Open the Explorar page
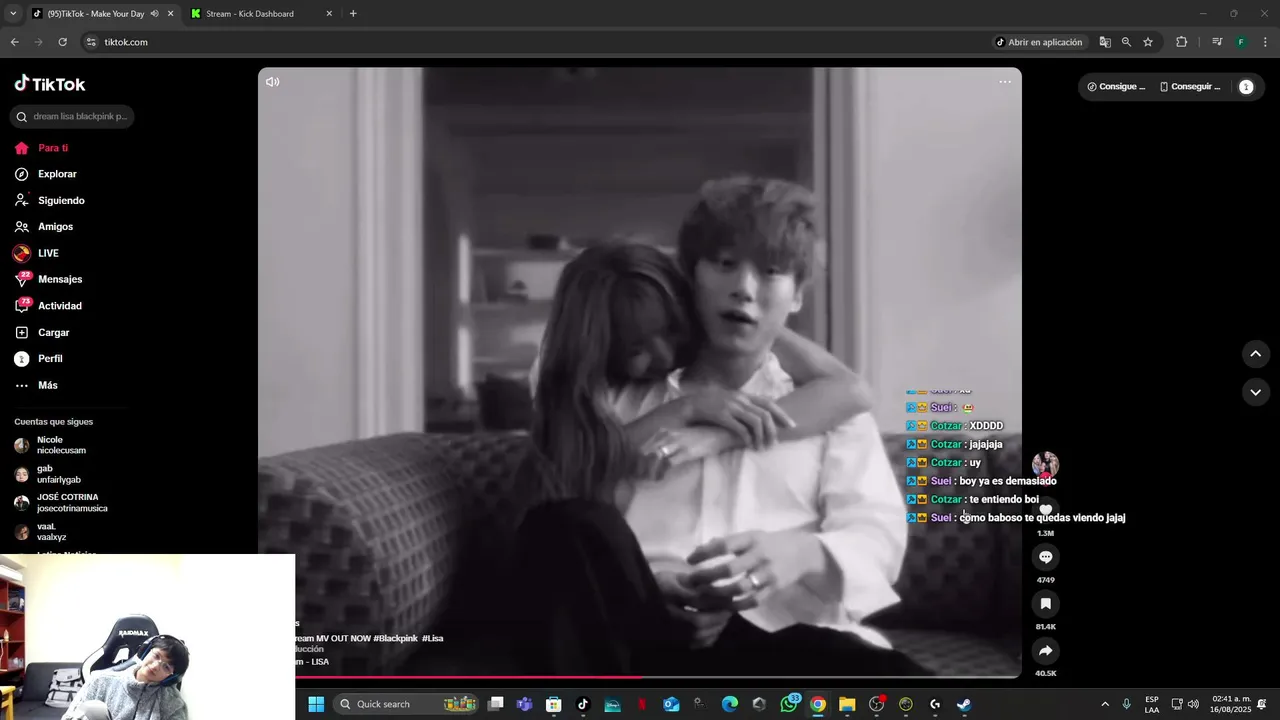The height and width of the screenshot is (720, 1280). 45,174
